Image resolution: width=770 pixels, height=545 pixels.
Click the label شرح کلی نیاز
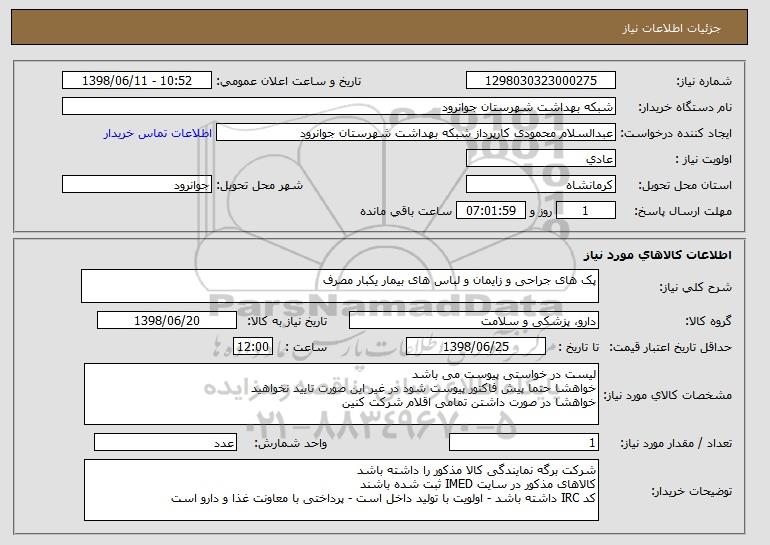(695, 287)
